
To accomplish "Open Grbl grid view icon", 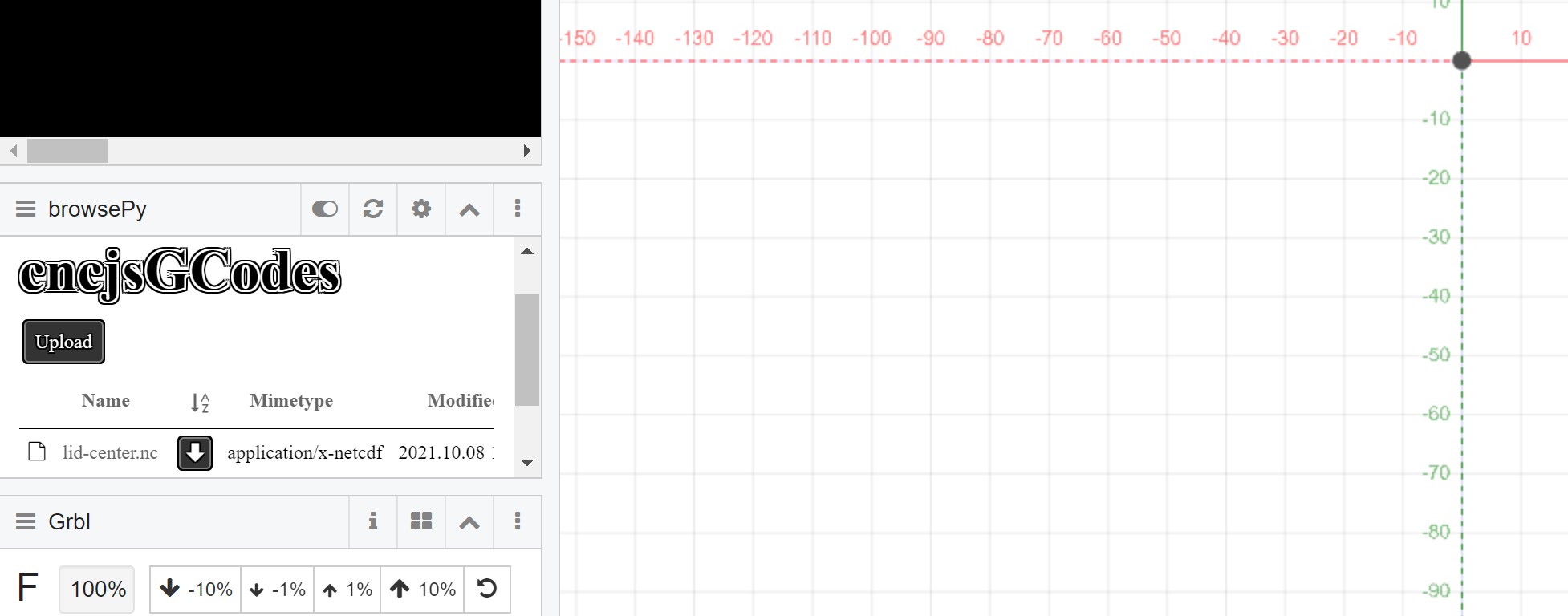I will [x=421, y=522].
